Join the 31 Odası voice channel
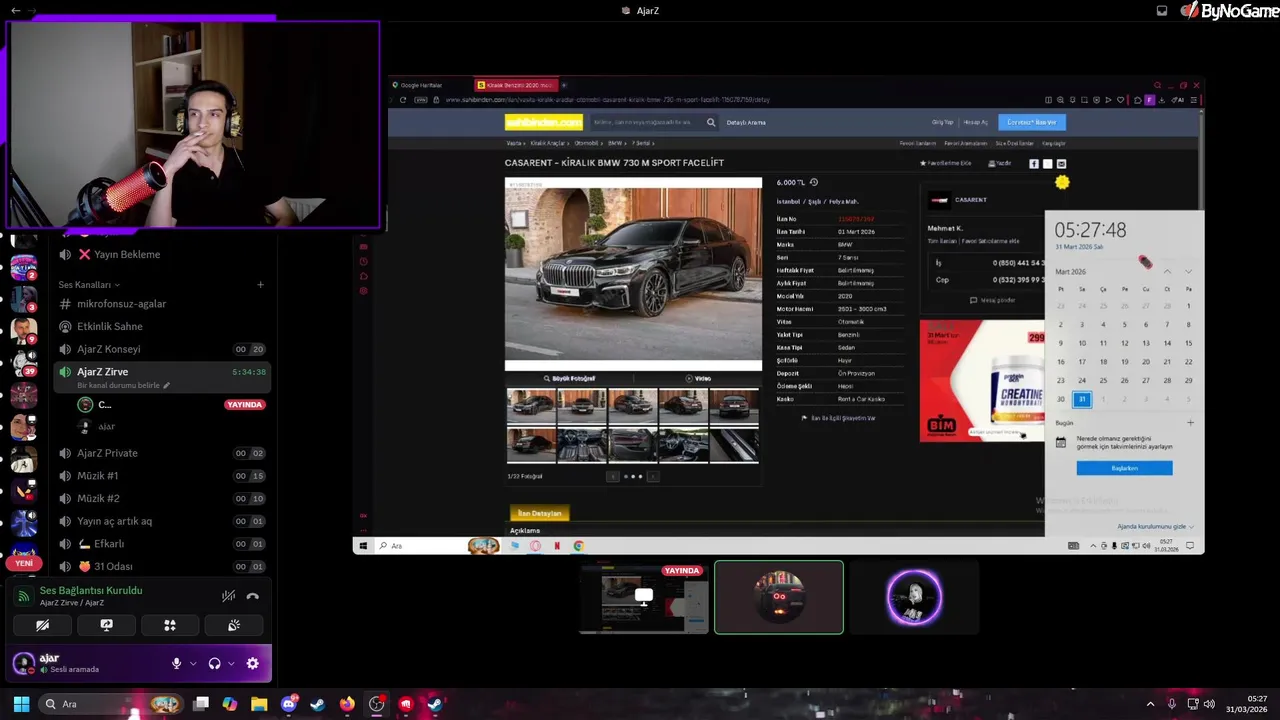The width and height of the screenshot is (1280, 720). 161,566
